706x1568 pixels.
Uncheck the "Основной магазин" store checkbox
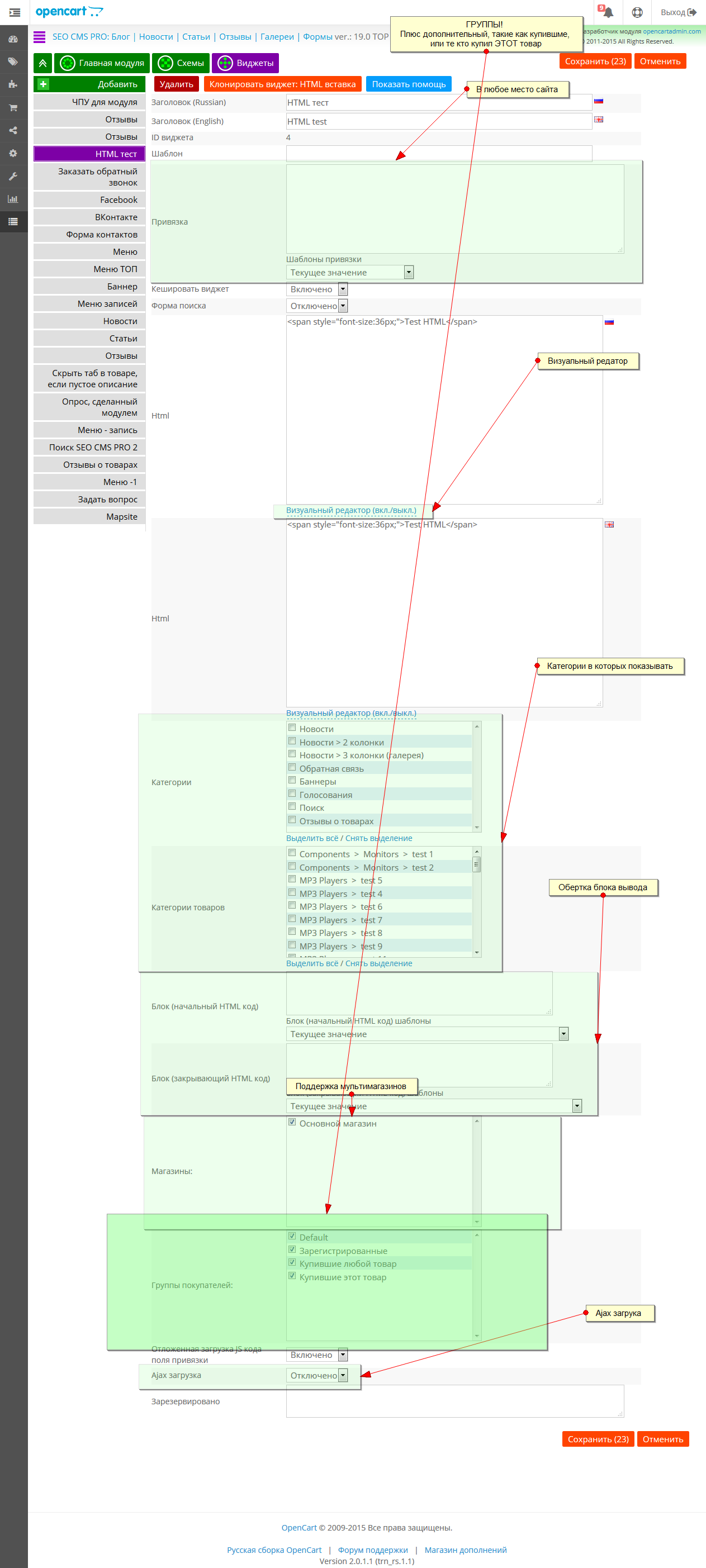[x=292, y=1122]
